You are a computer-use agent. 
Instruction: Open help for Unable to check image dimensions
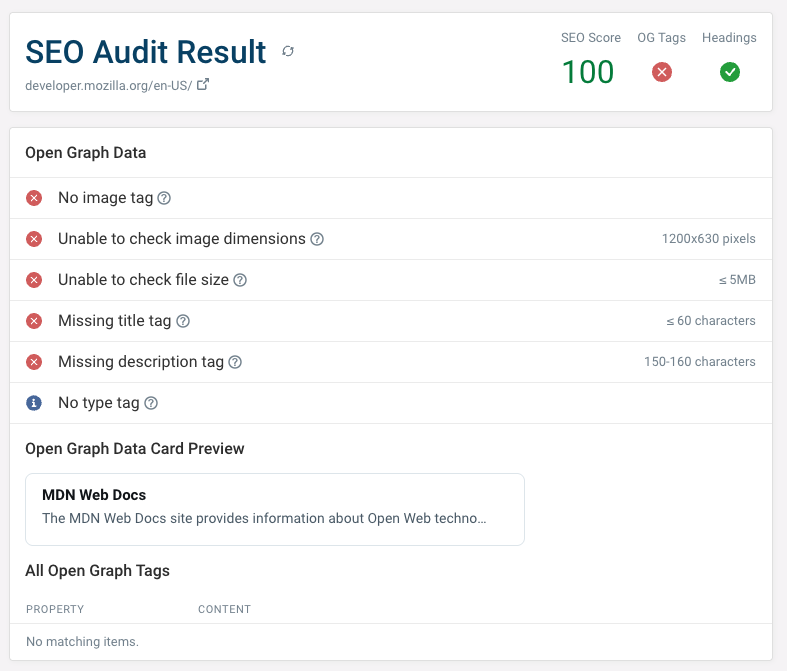(x=317, y=239)
